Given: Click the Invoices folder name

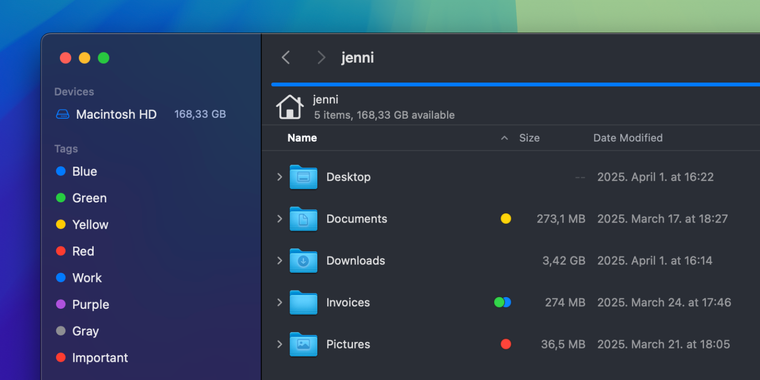Looking at the screenshot, I should (348, 302).
